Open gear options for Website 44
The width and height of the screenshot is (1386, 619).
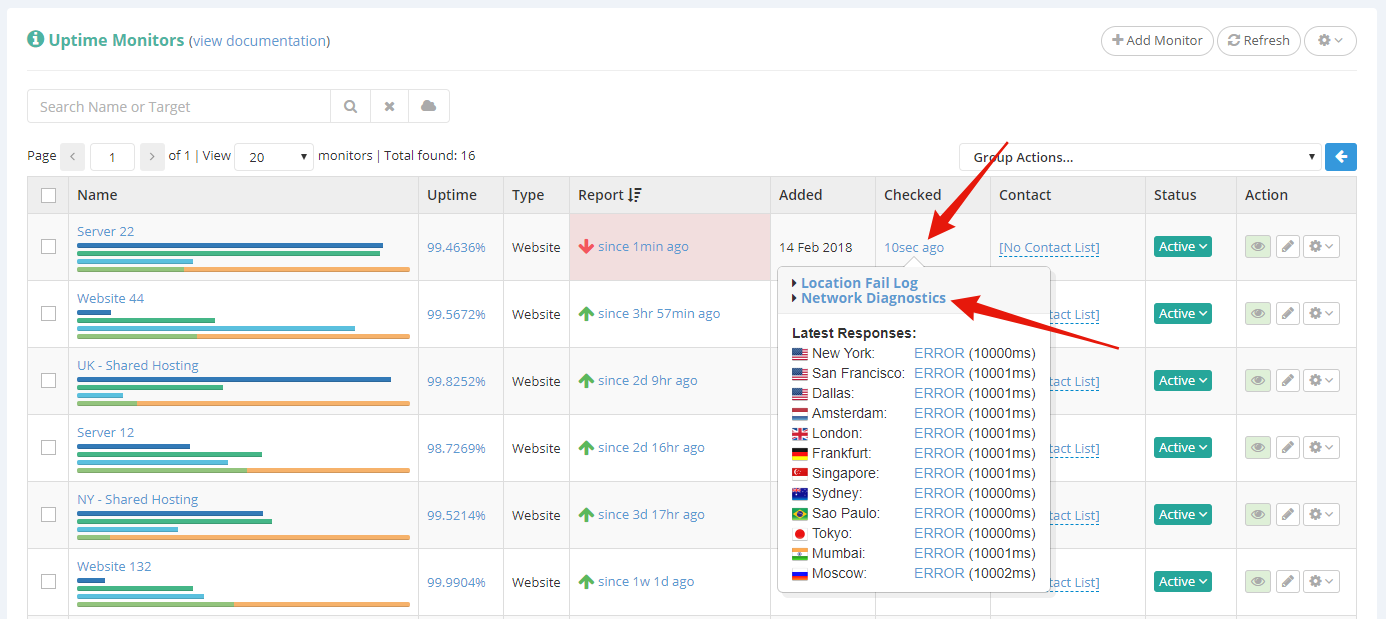(x=1322, y=314)
